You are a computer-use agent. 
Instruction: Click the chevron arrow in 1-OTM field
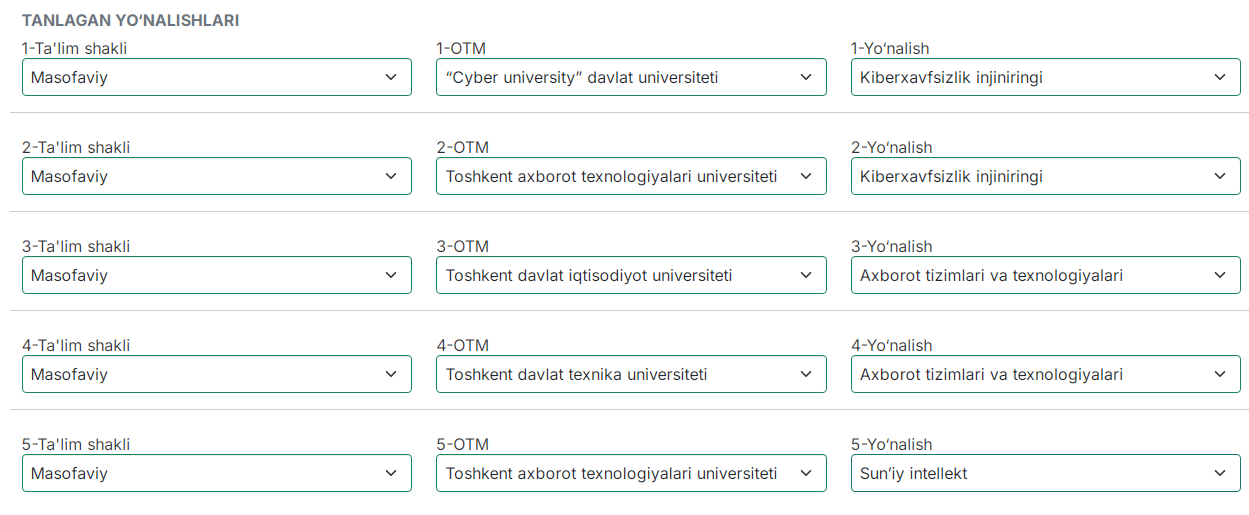point(806,77)
